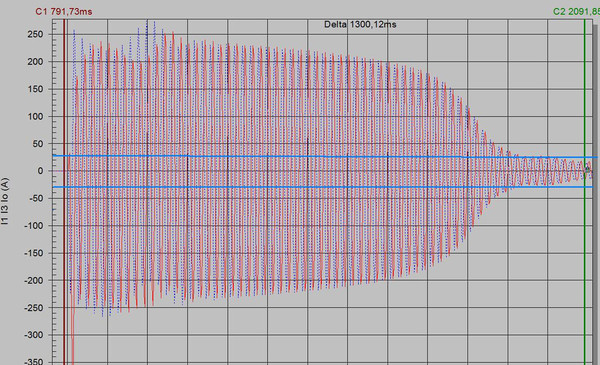
Task: Click the 100 tick label on Y axis
Action: pos(35,116)
